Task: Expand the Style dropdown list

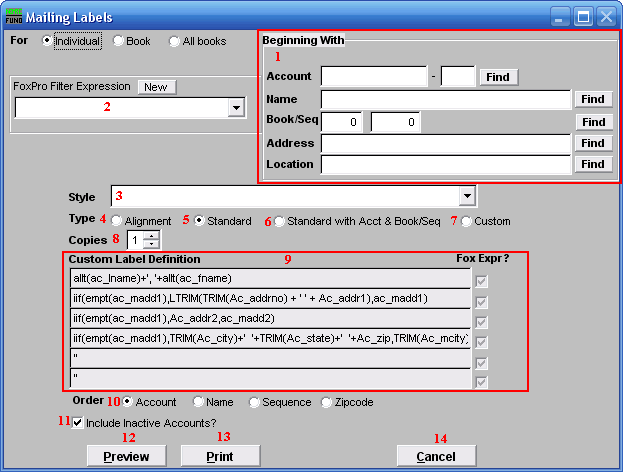Action: tap(466, 196)
